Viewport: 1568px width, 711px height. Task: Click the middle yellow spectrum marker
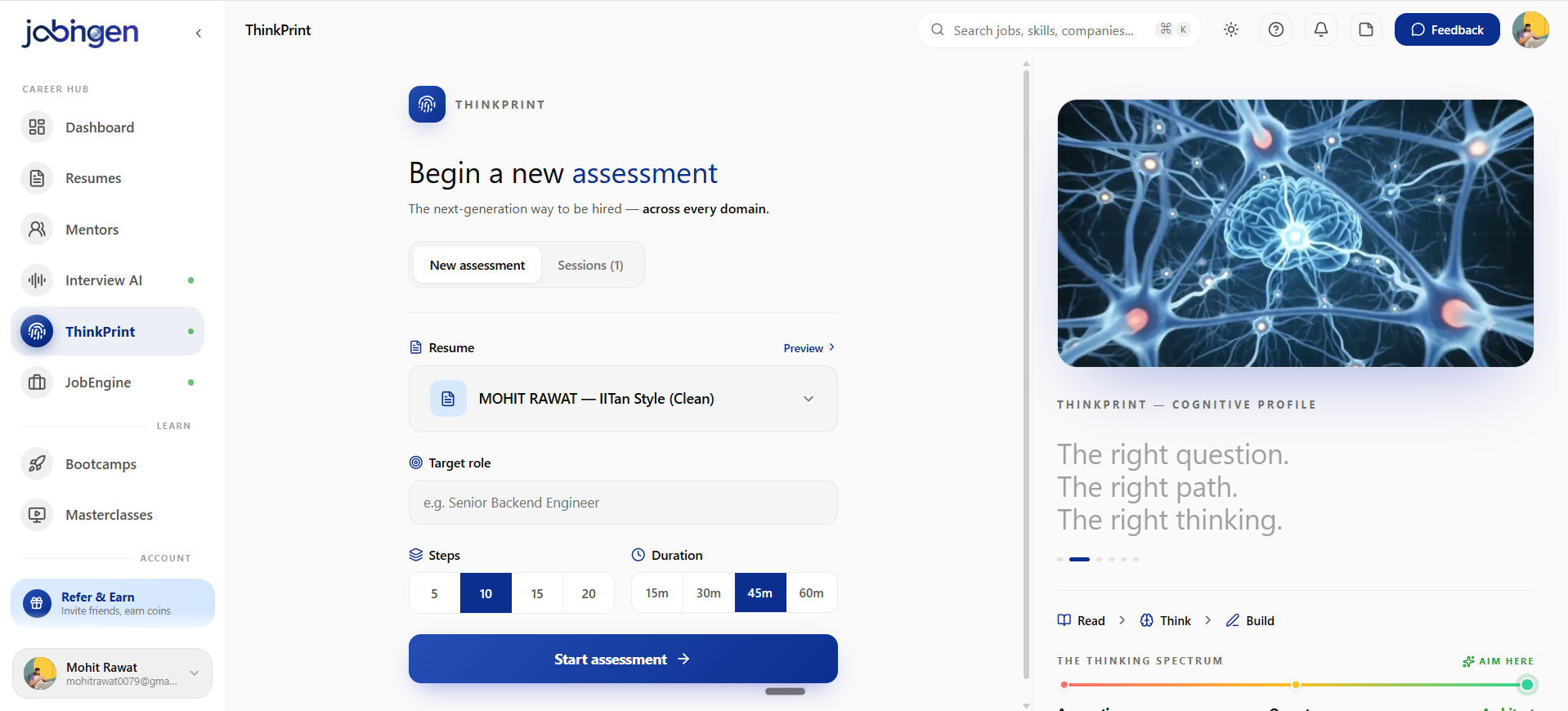pos(1296,685)
